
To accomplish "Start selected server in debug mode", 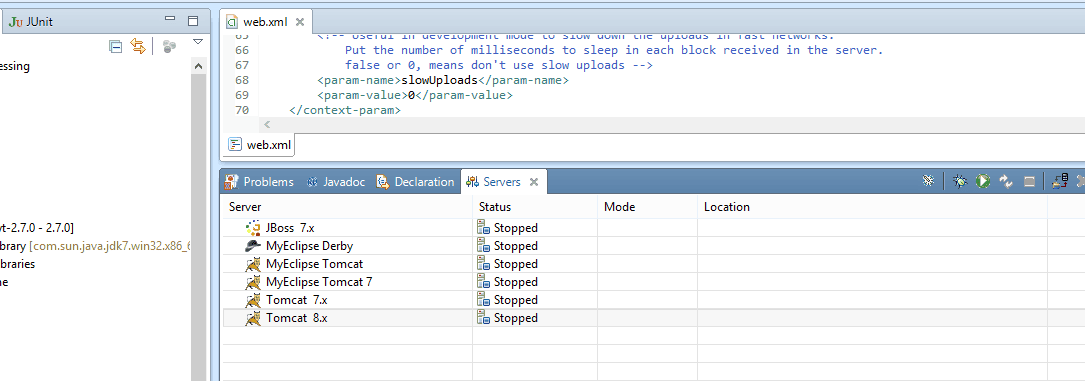I will click(x=959, y=181).
